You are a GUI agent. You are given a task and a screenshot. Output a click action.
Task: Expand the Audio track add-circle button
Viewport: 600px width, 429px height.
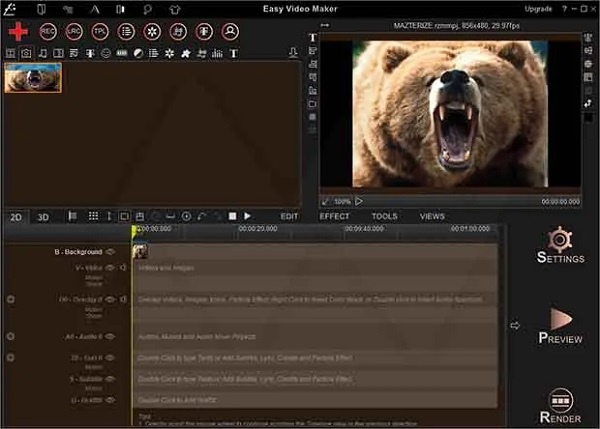(x=11, y=336)
